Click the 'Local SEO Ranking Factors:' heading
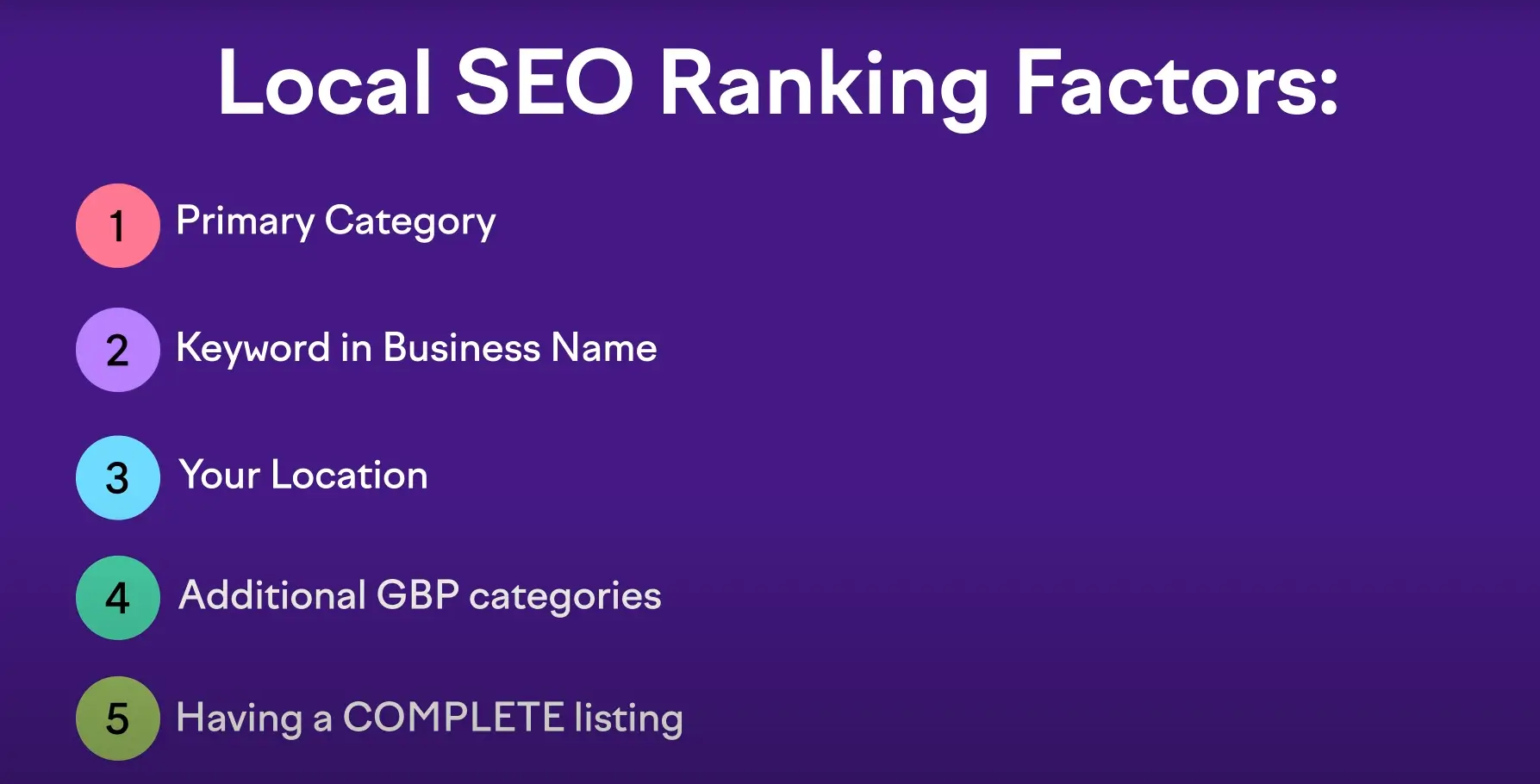This screenshot has height=784, width=1540. pyautogui.click(x=778, y=84)
